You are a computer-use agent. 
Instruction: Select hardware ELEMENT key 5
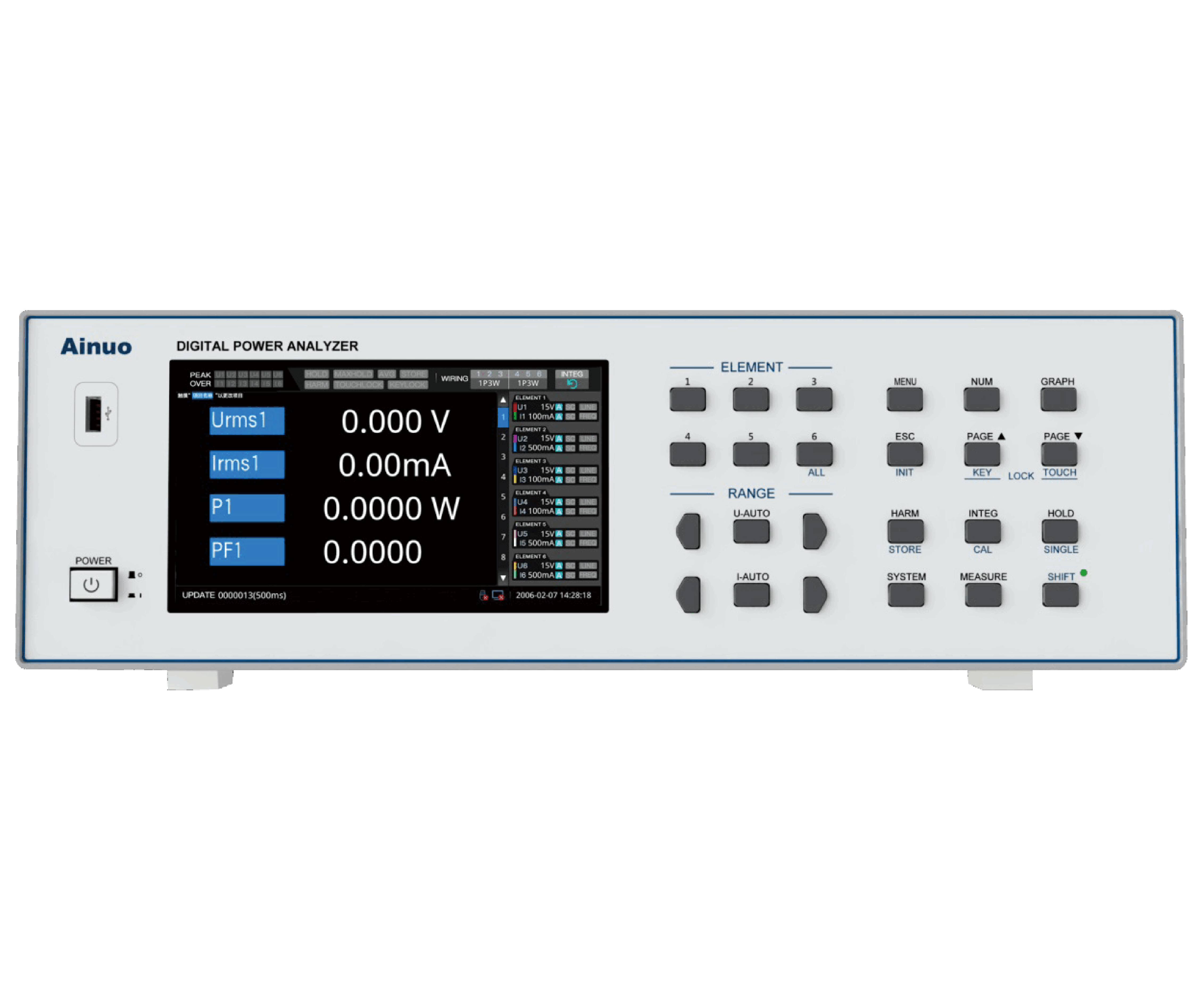(751, 454)
